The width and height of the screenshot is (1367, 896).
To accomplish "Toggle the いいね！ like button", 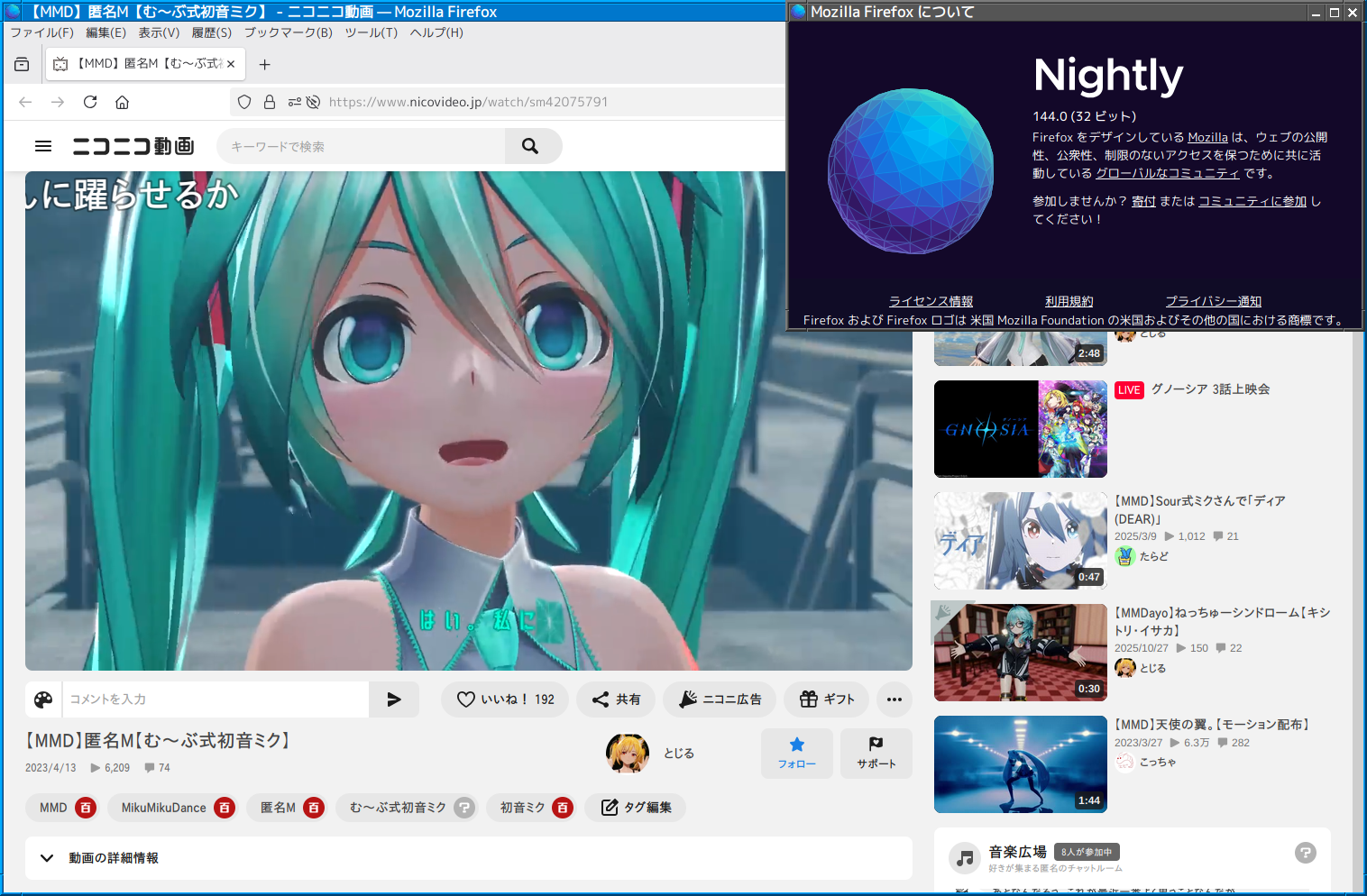I will point(505,699).
